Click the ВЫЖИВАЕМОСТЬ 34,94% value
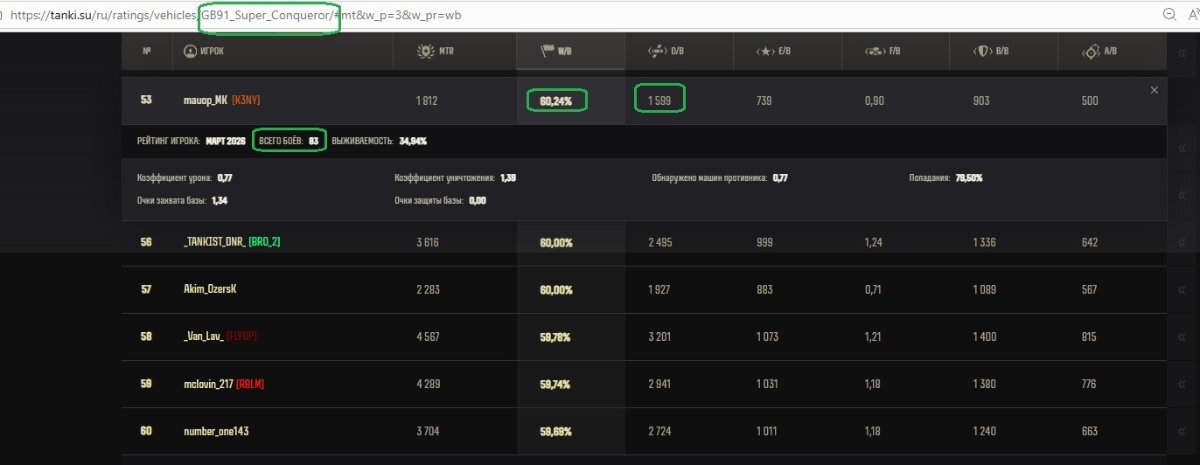1200x465 pixels. click(x=379, y=141)
